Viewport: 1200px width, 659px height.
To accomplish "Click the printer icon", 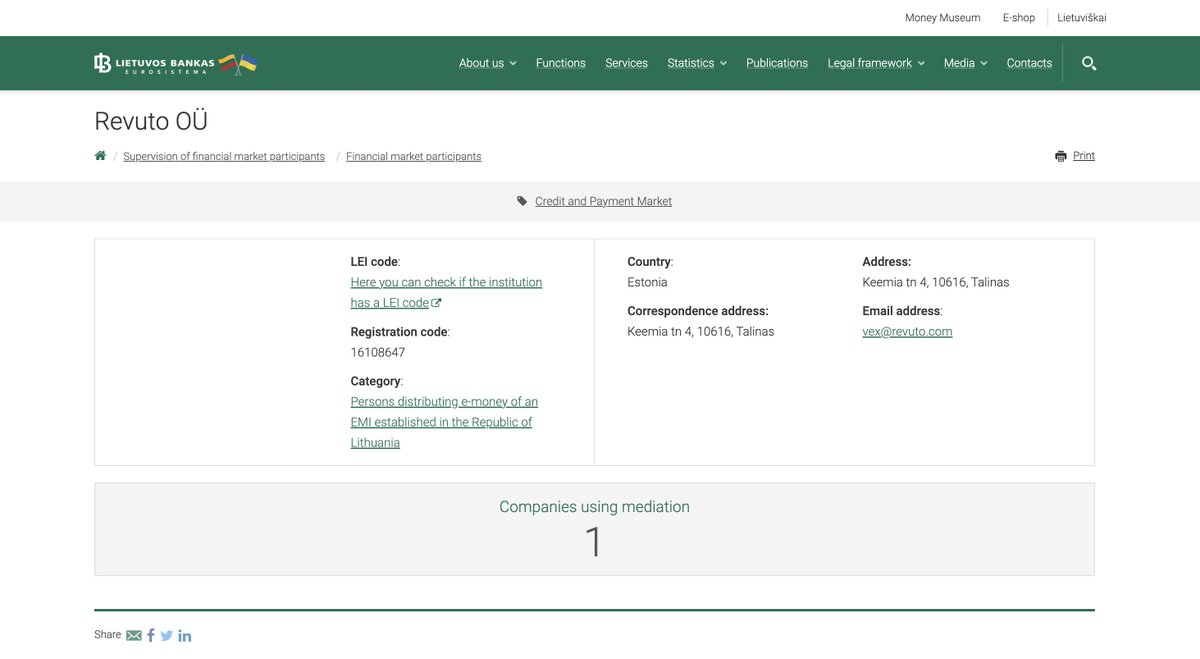I will tap(1061, 156).
